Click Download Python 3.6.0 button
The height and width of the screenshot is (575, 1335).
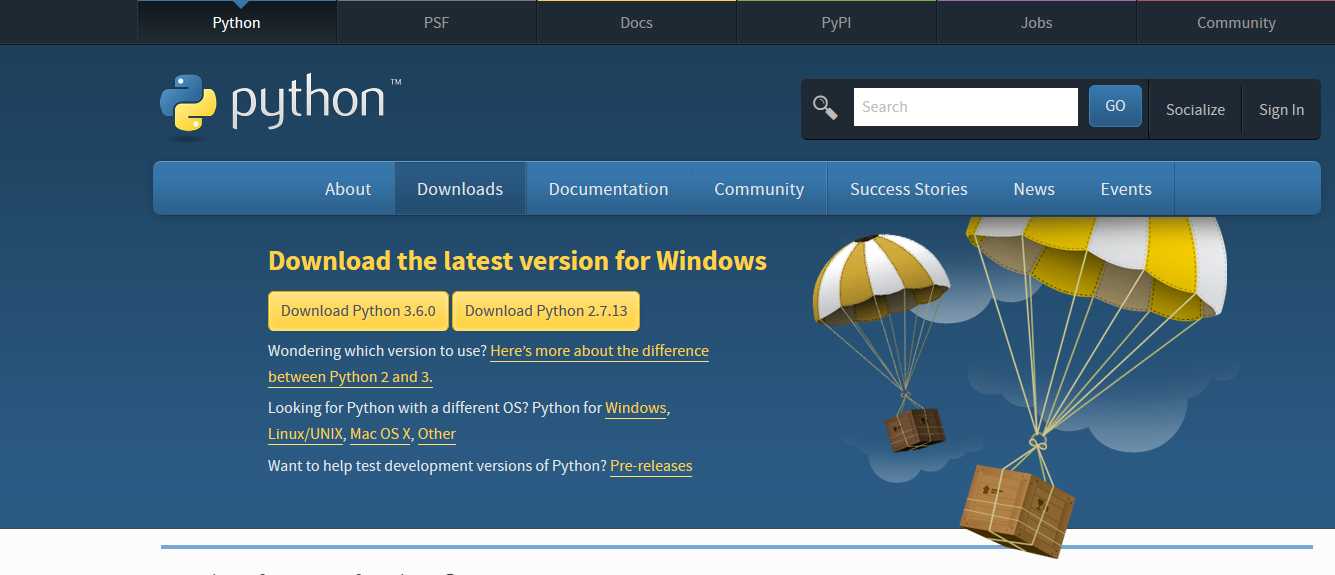[x=358, y=311]
